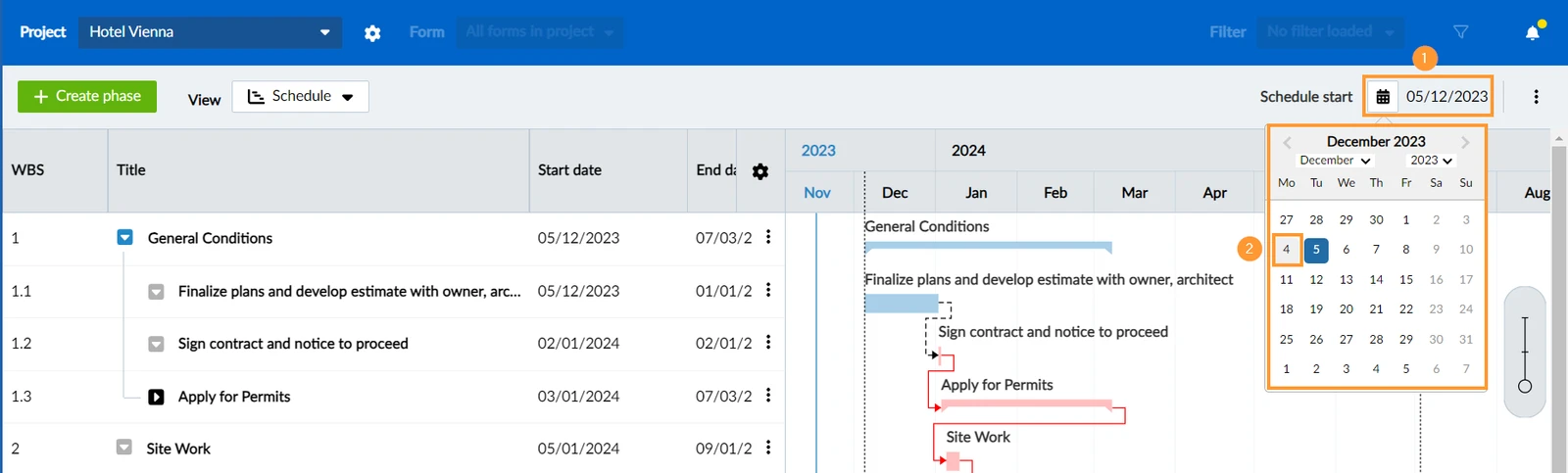Open row actions menu for General Conditions
1568x473 pixels.
point(768,237)
